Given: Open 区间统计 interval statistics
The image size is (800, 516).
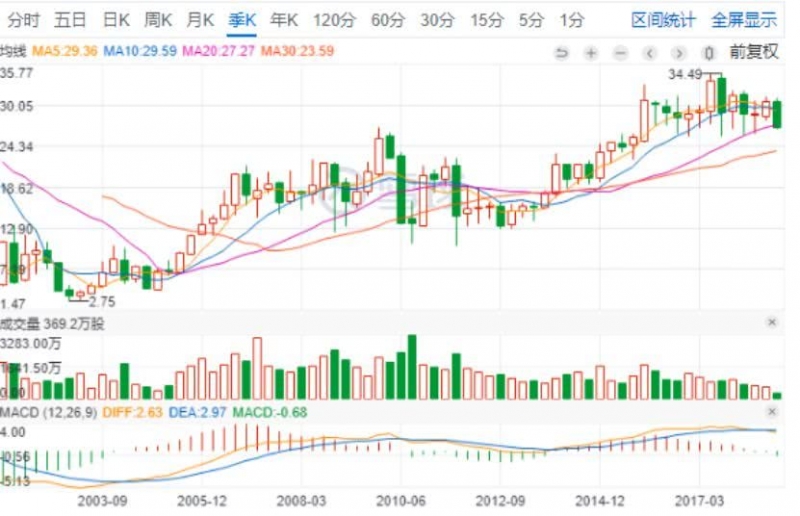Looking at the screenshot, I should point(663,20).
